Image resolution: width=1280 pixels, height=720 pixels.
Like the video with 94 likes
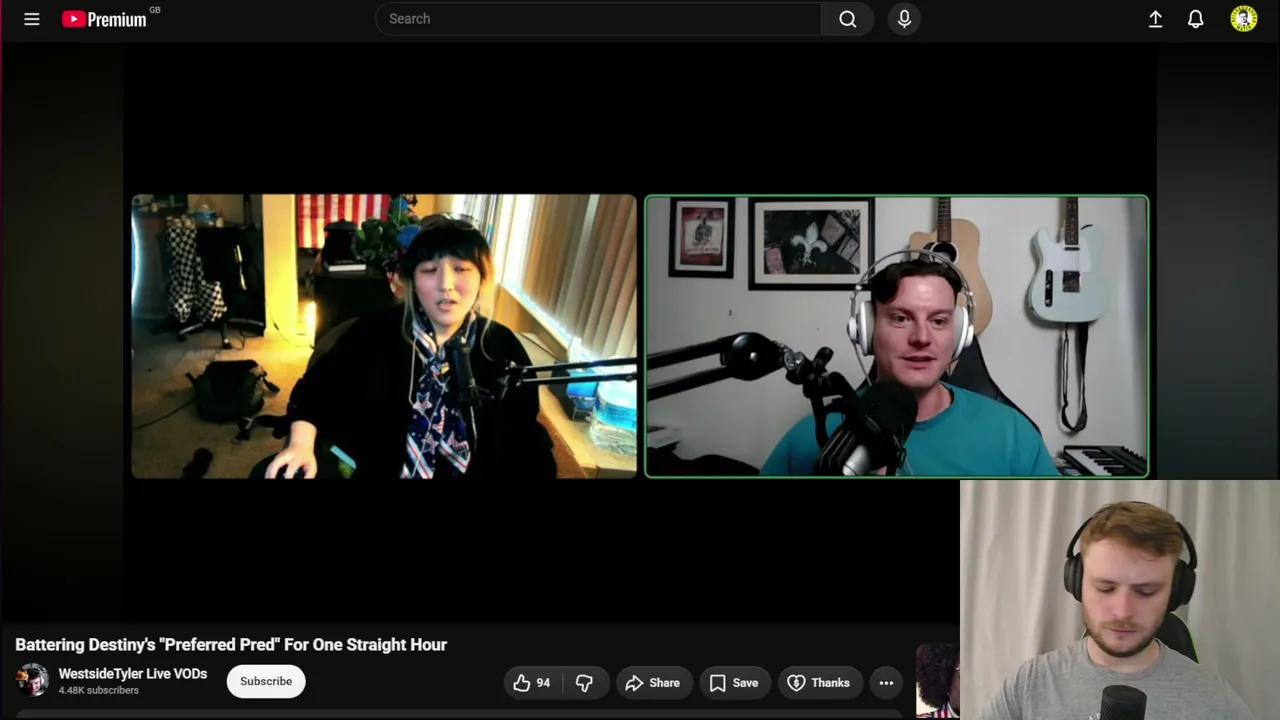coord(532,682)
